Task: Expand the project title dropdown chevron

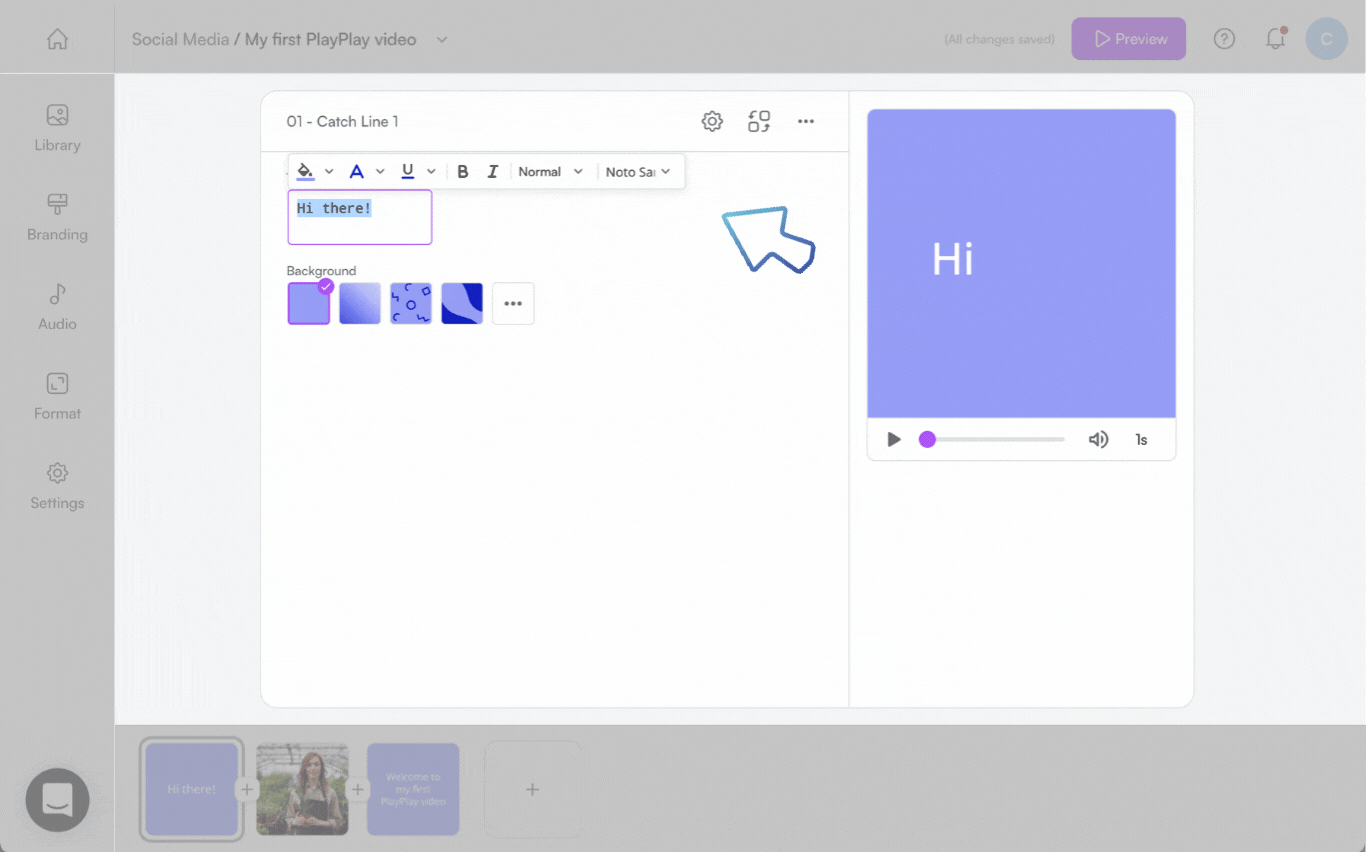Action: tap(442, 40)
